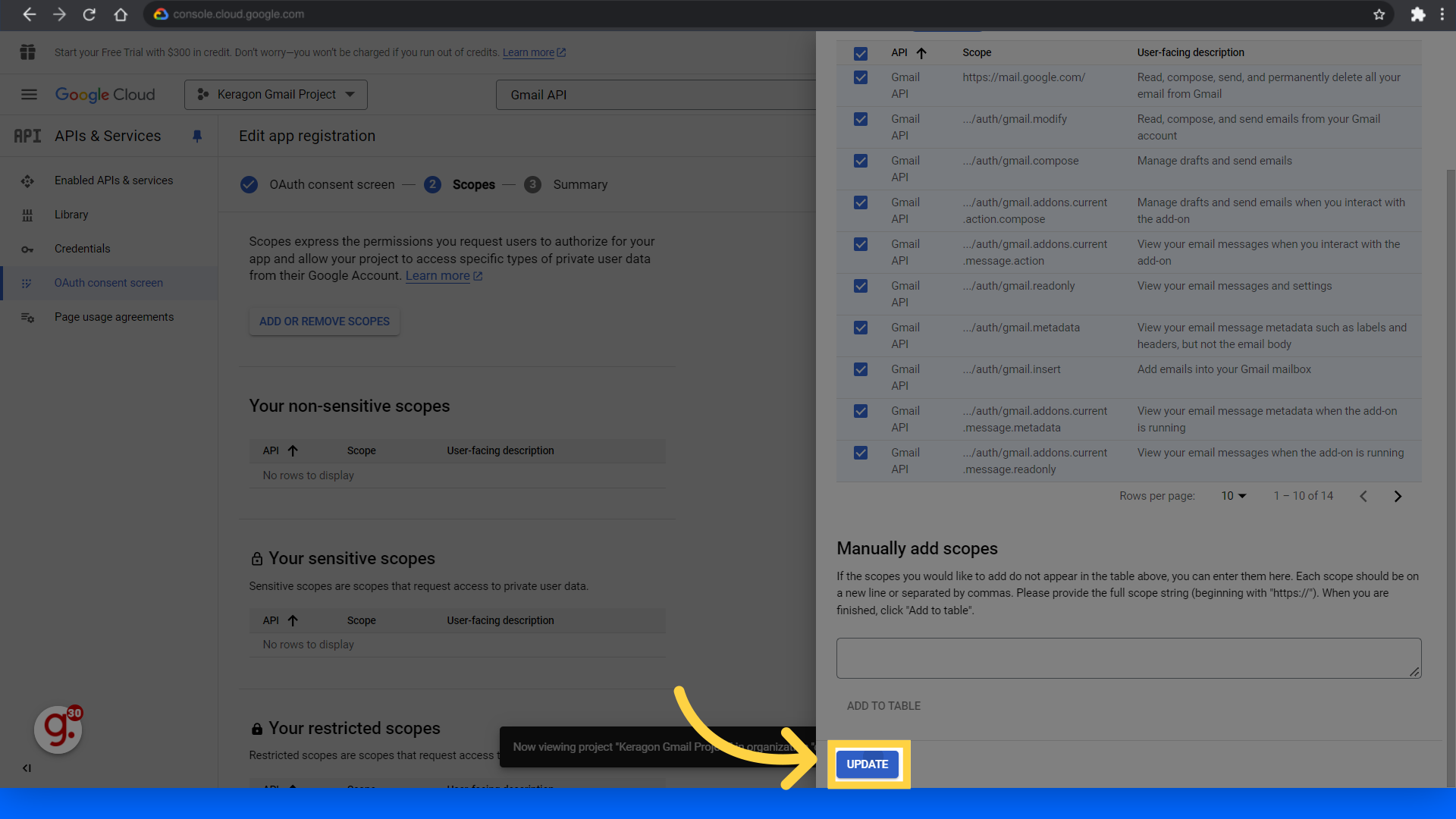
Task: Click ADD TO TABLE button
Action: [x=883, y=706]
